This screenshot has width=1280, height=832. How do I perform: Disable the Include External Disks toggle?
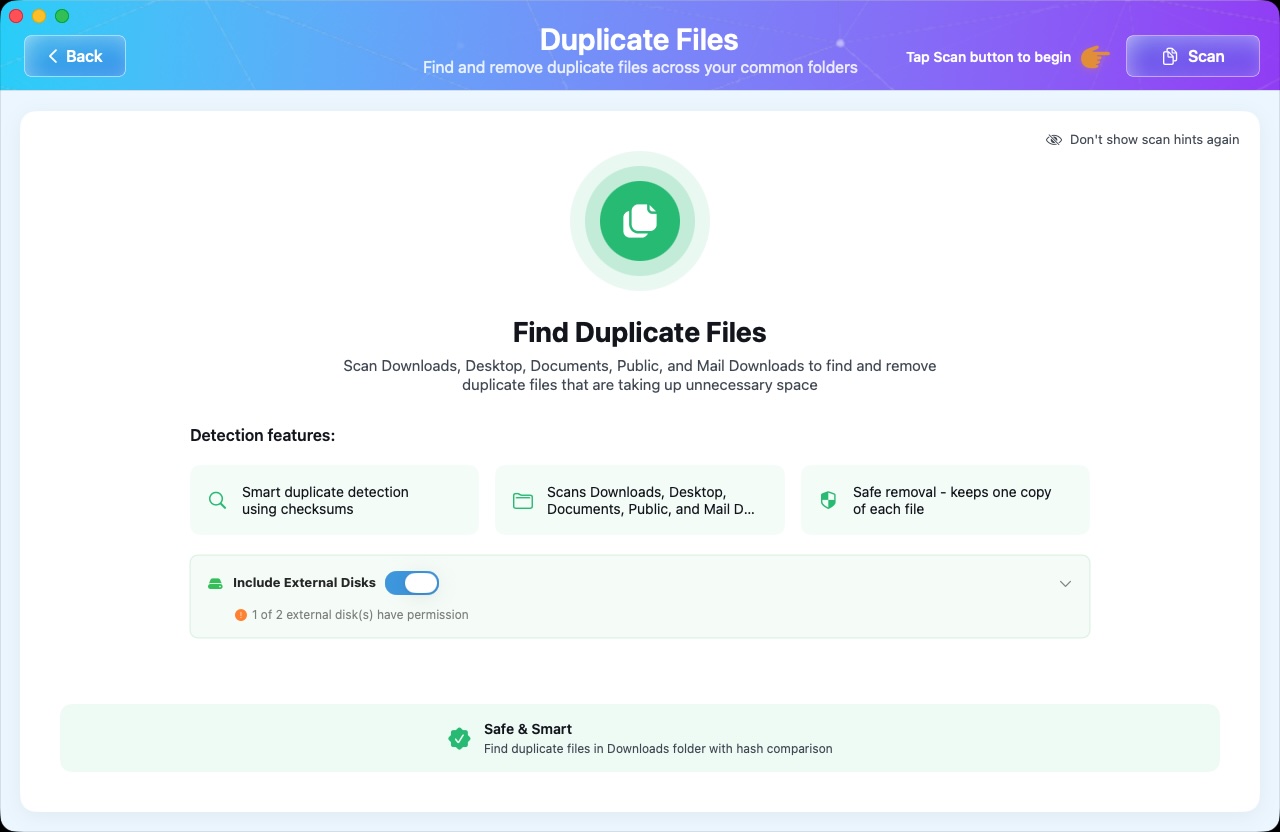pos(411,582)
